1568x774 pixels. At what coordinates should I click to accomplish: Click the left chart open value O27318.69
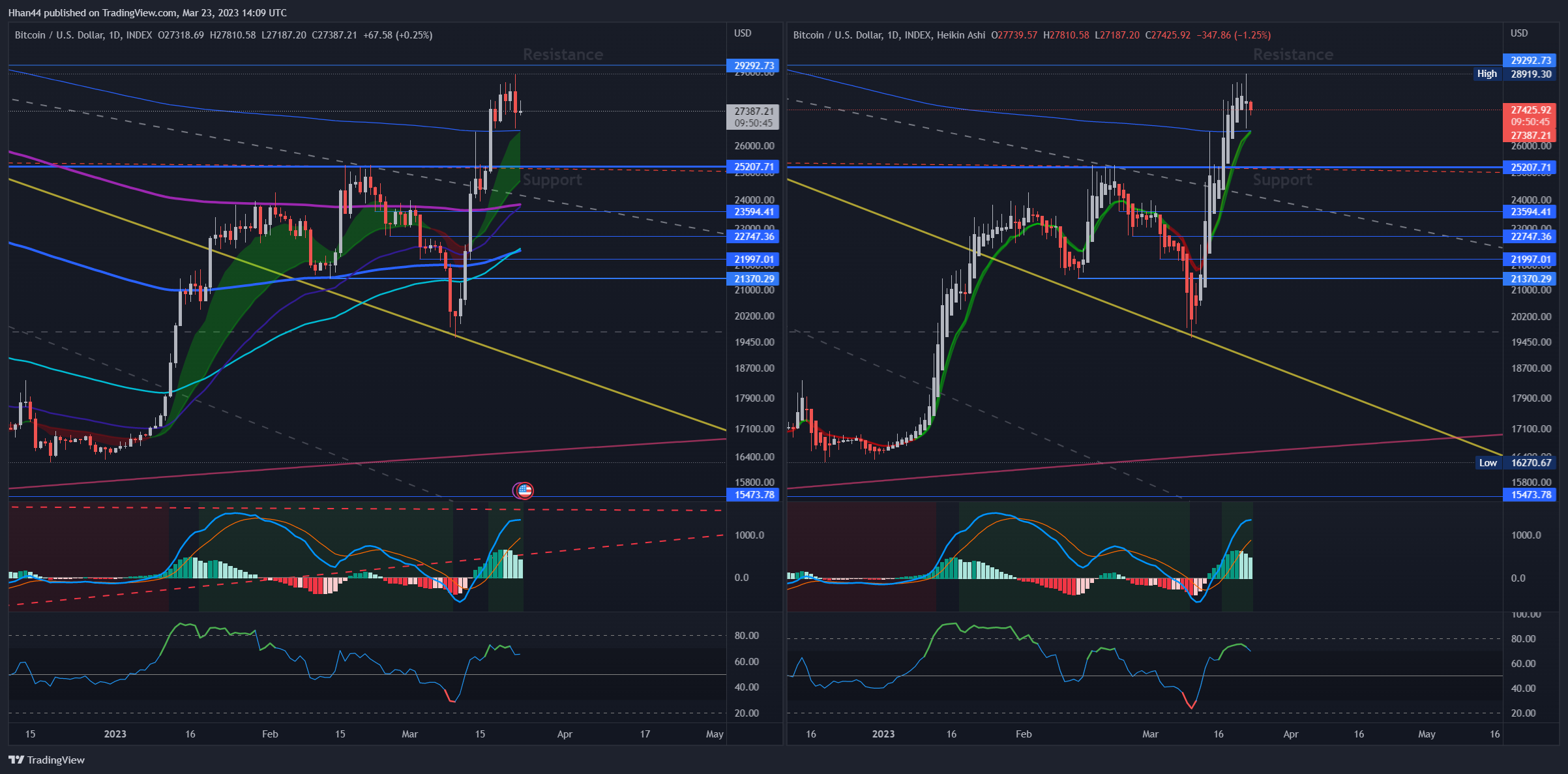[181, 35]
